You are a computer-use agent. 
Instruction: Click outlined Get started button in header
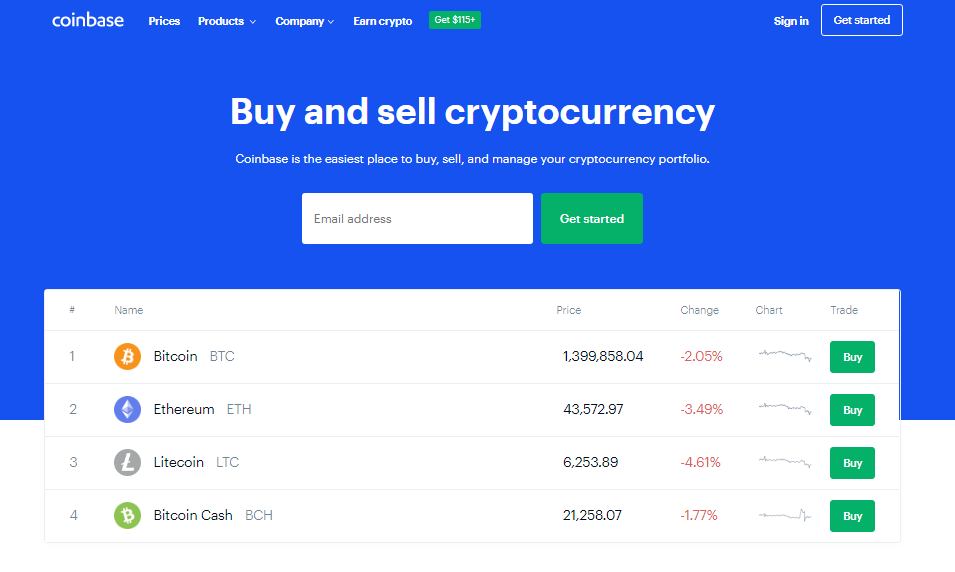pyautogui.click(x=861, y=20)
